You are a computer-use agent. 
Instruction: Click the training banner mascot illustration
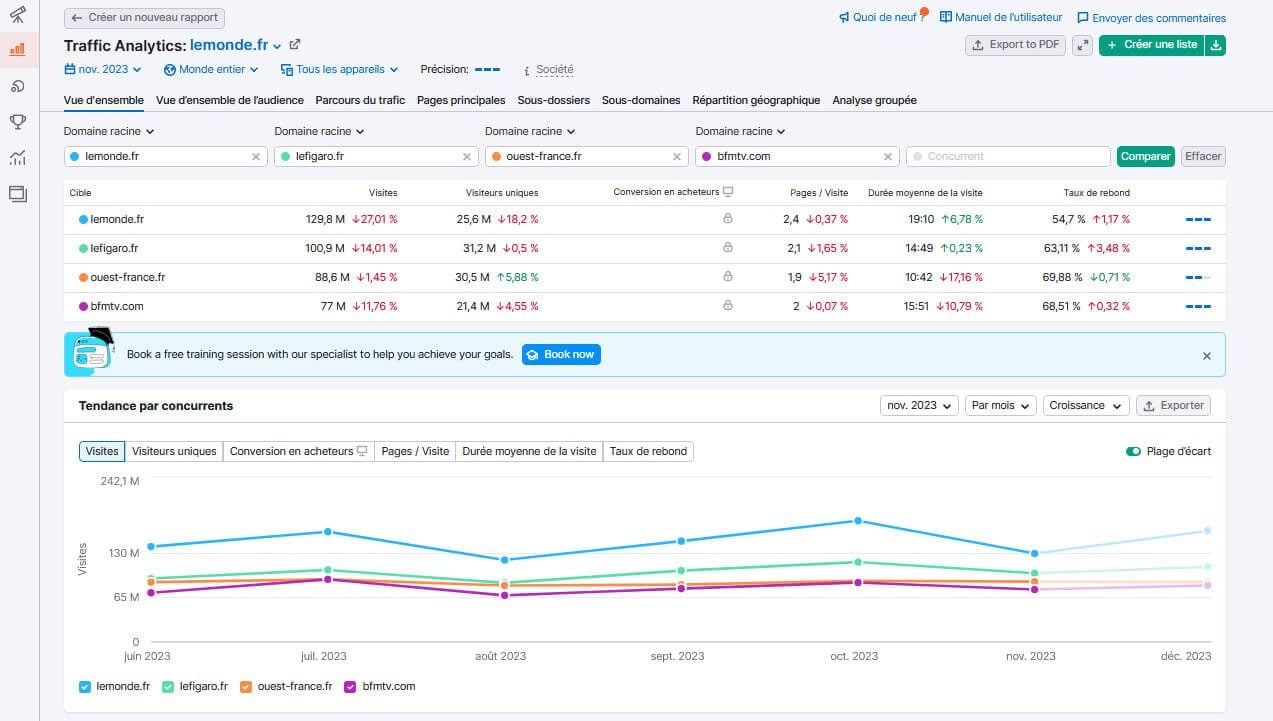92,352
